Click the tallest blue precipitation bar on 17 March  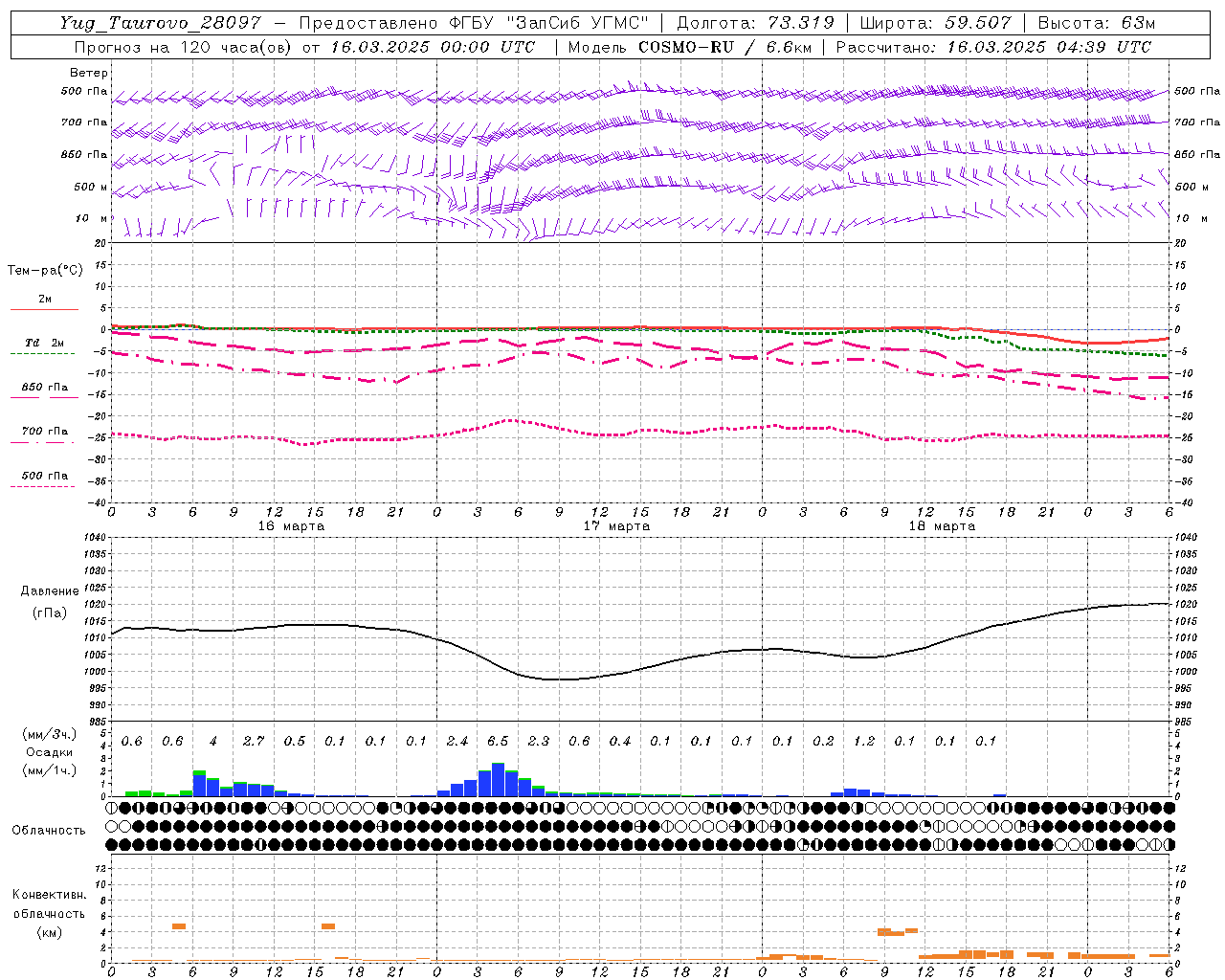(x=498, y=780)
